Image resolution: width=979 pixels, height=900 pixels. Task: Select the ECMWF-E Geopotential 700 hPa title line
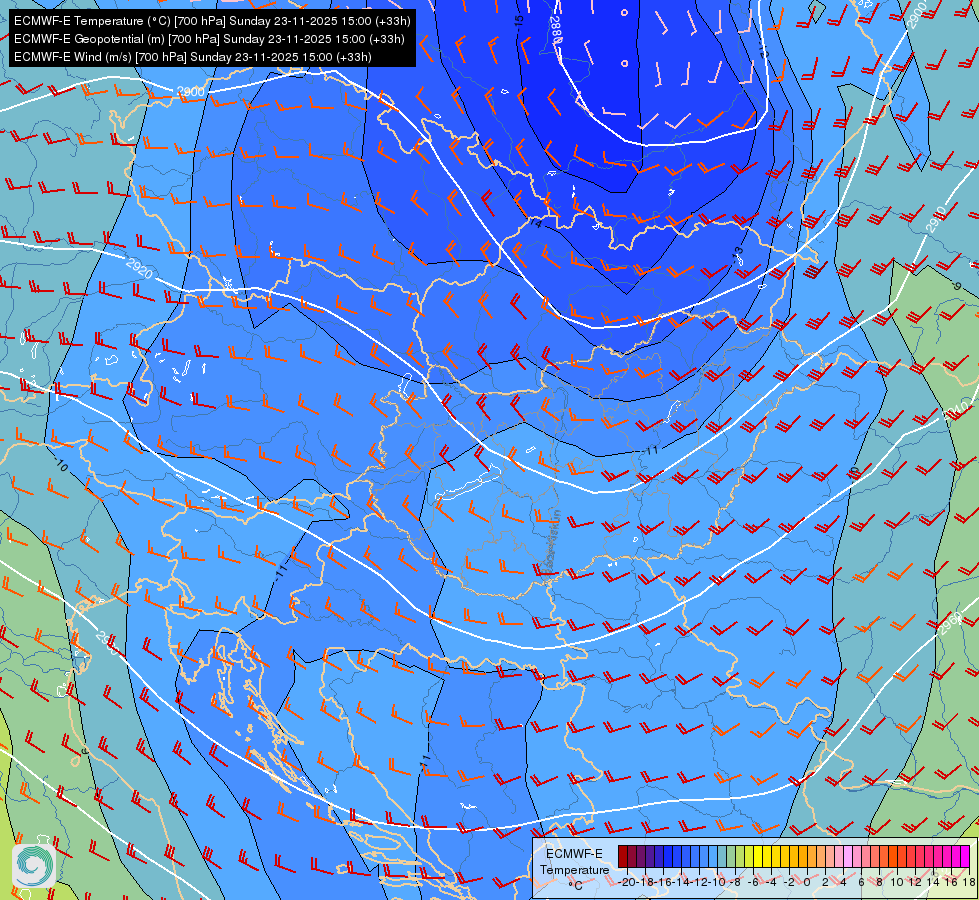point(209,39)
